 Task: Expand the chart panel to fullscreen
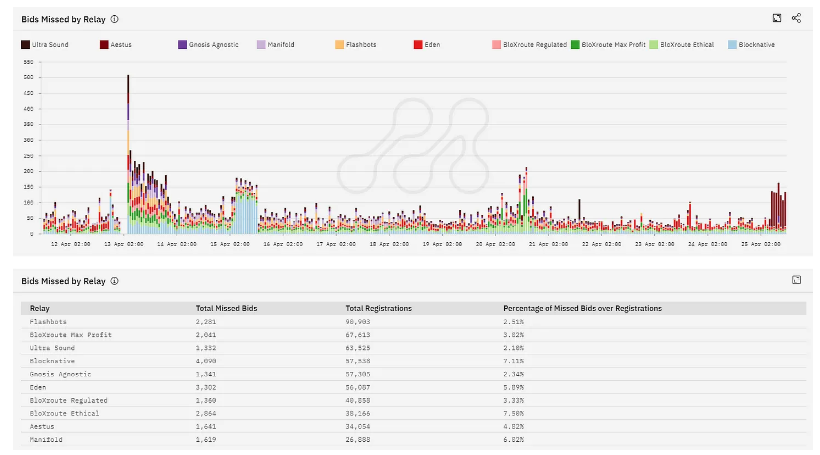[x=777, y=18]
